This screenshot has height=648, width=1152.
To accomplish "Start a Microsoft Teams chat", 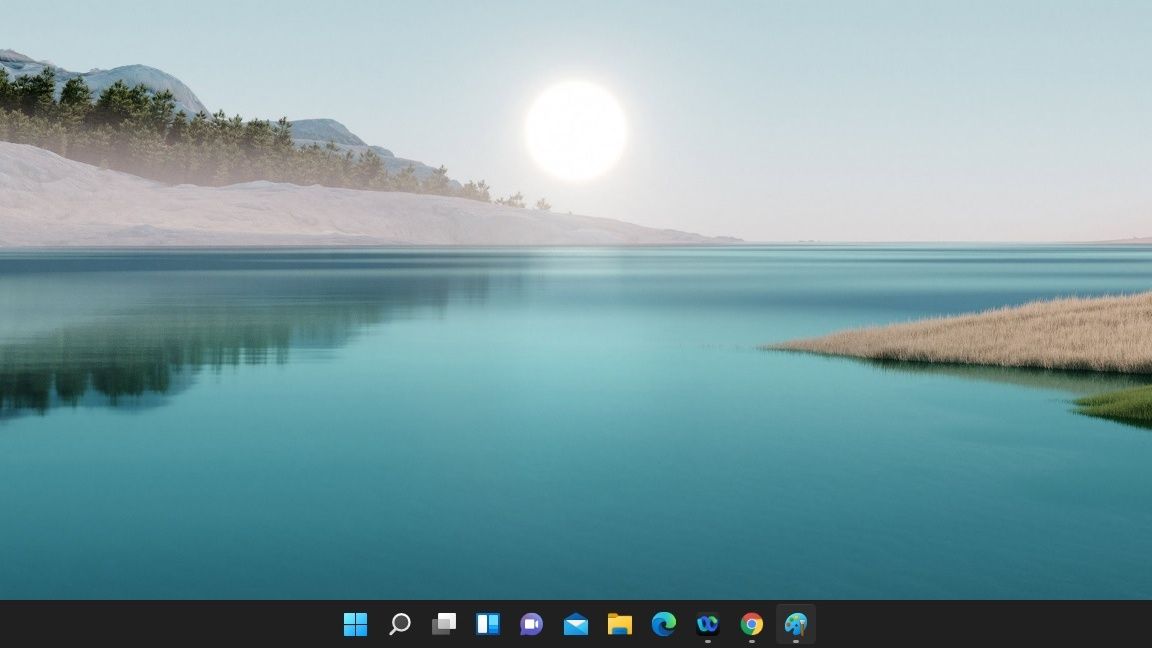I will 530,625.
